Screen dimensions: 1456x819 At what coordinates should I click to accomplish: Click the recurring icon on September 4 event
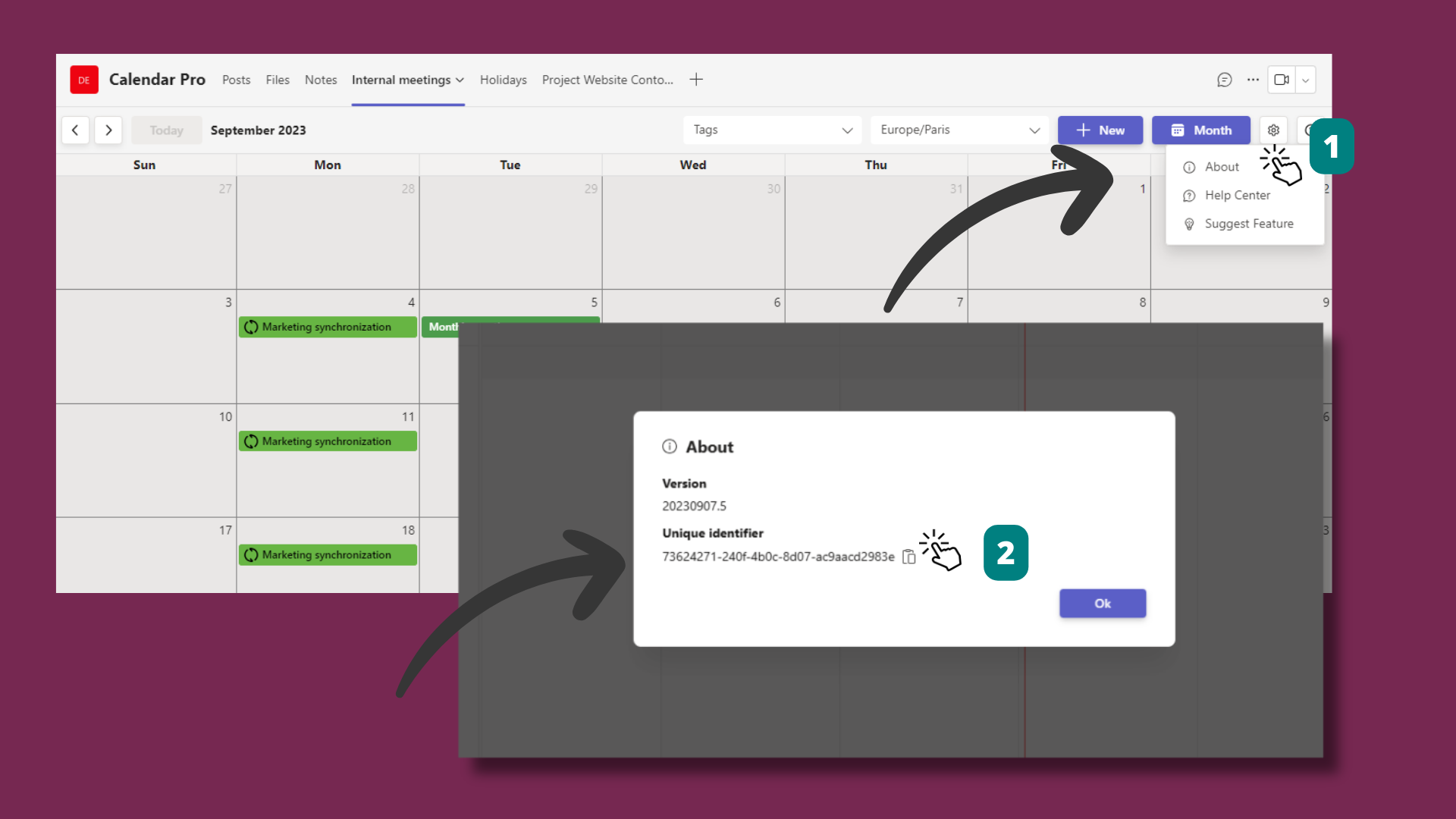251,327
